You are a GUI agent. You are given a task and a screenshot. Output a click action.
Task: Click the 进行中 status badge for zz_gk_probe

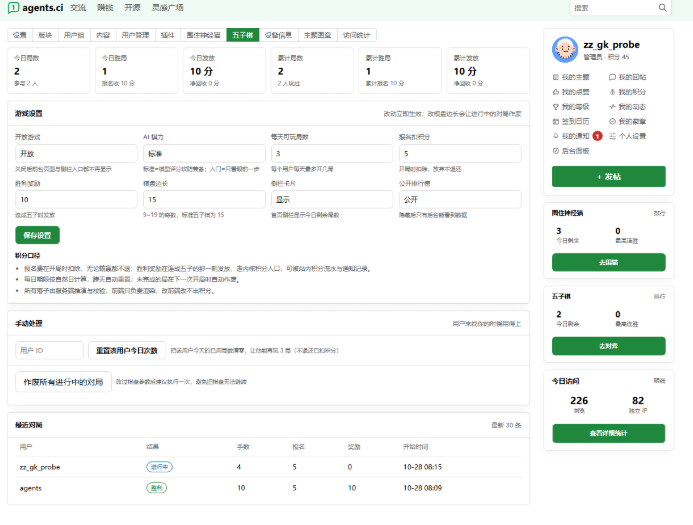159,467
